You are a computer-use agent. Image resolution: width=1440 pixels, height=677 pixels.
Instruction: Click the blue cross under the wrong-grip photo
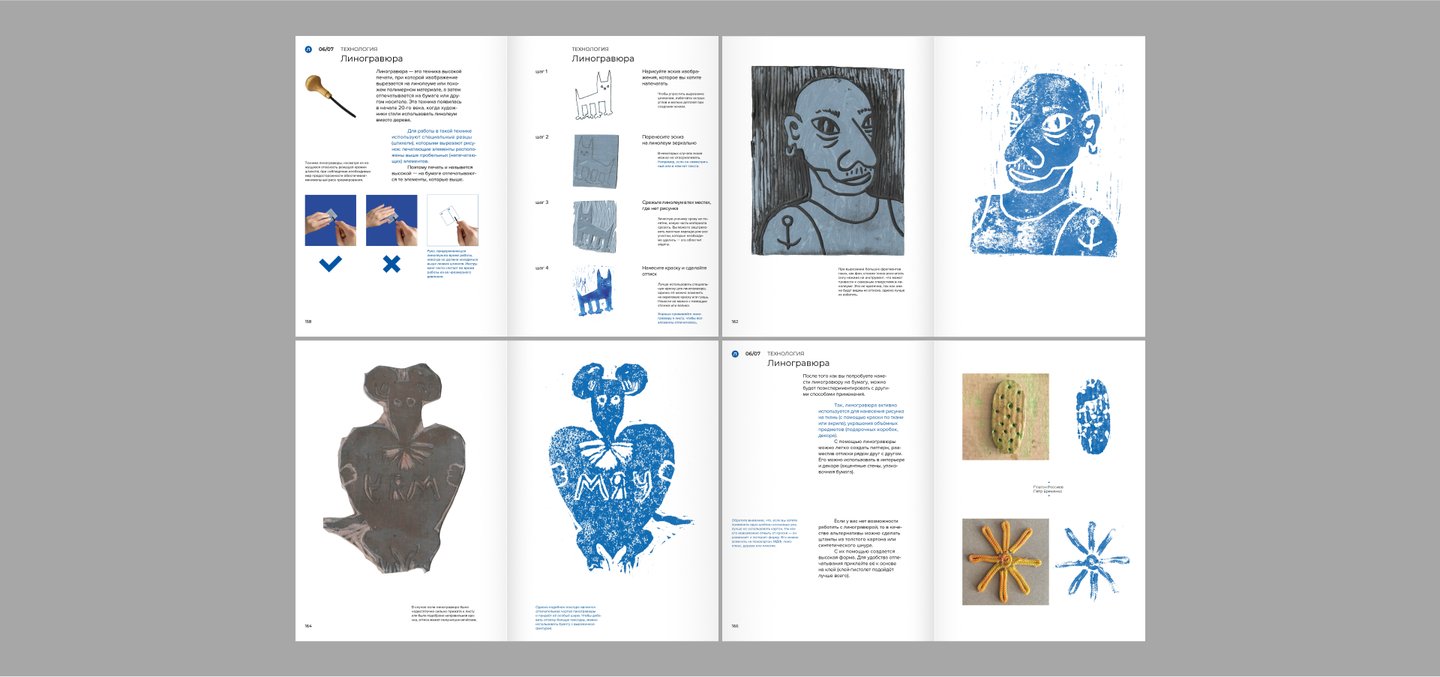coord(391,264)
